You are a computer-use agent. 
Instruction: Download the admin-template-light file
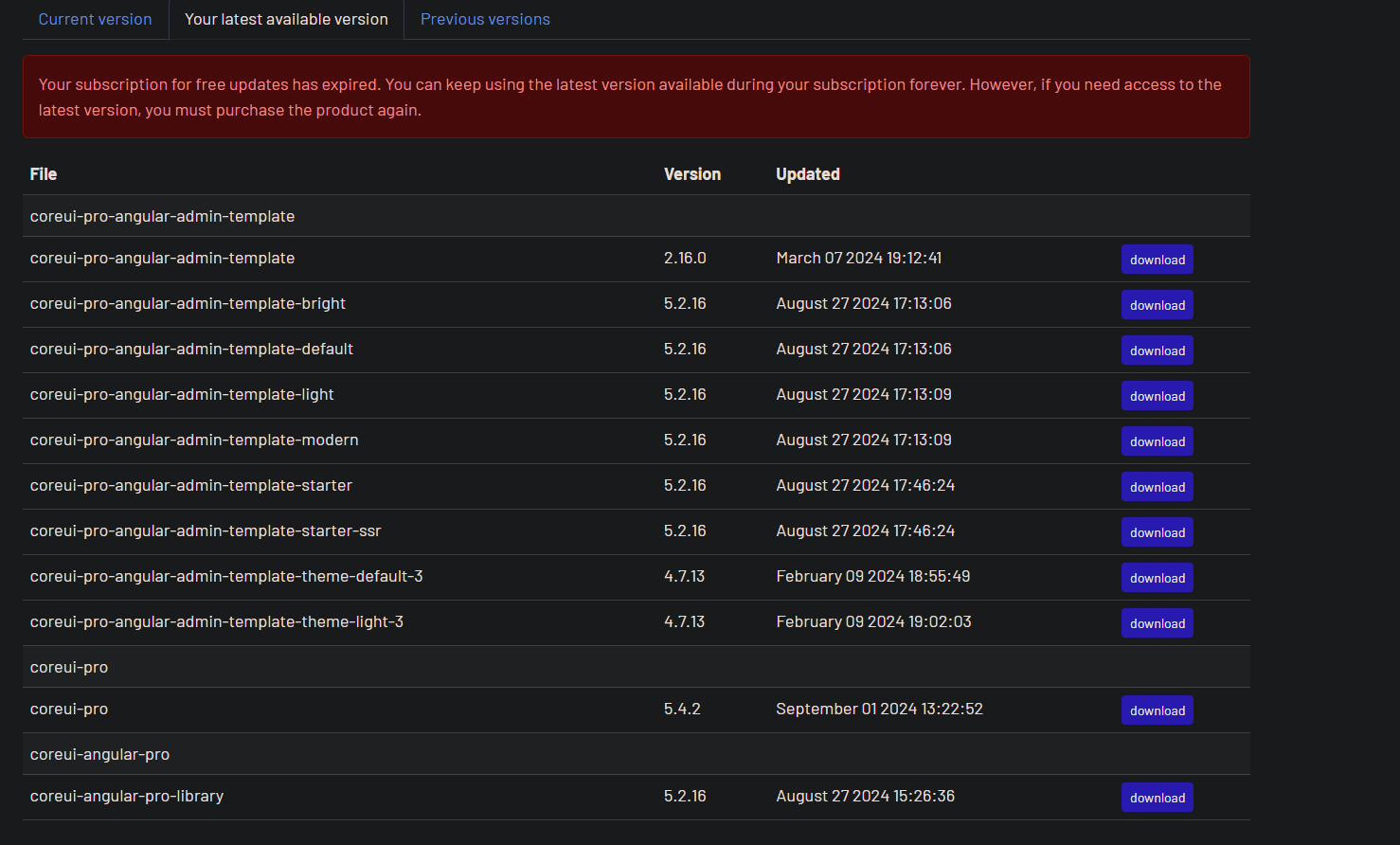tap(1157, 396)
